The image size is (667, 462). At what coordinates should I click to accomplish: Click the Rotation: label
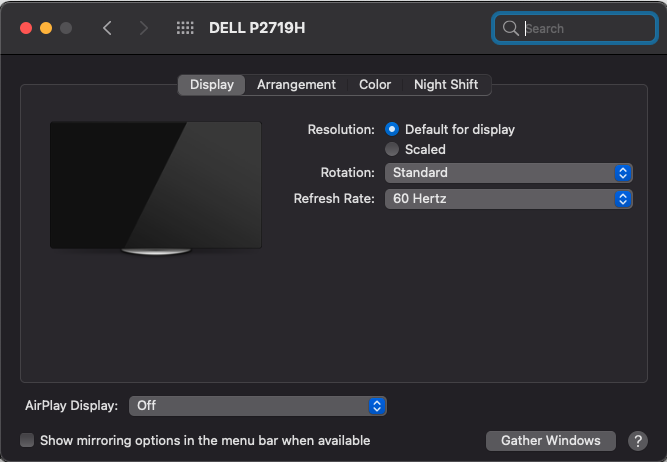(x=347, y=173)
